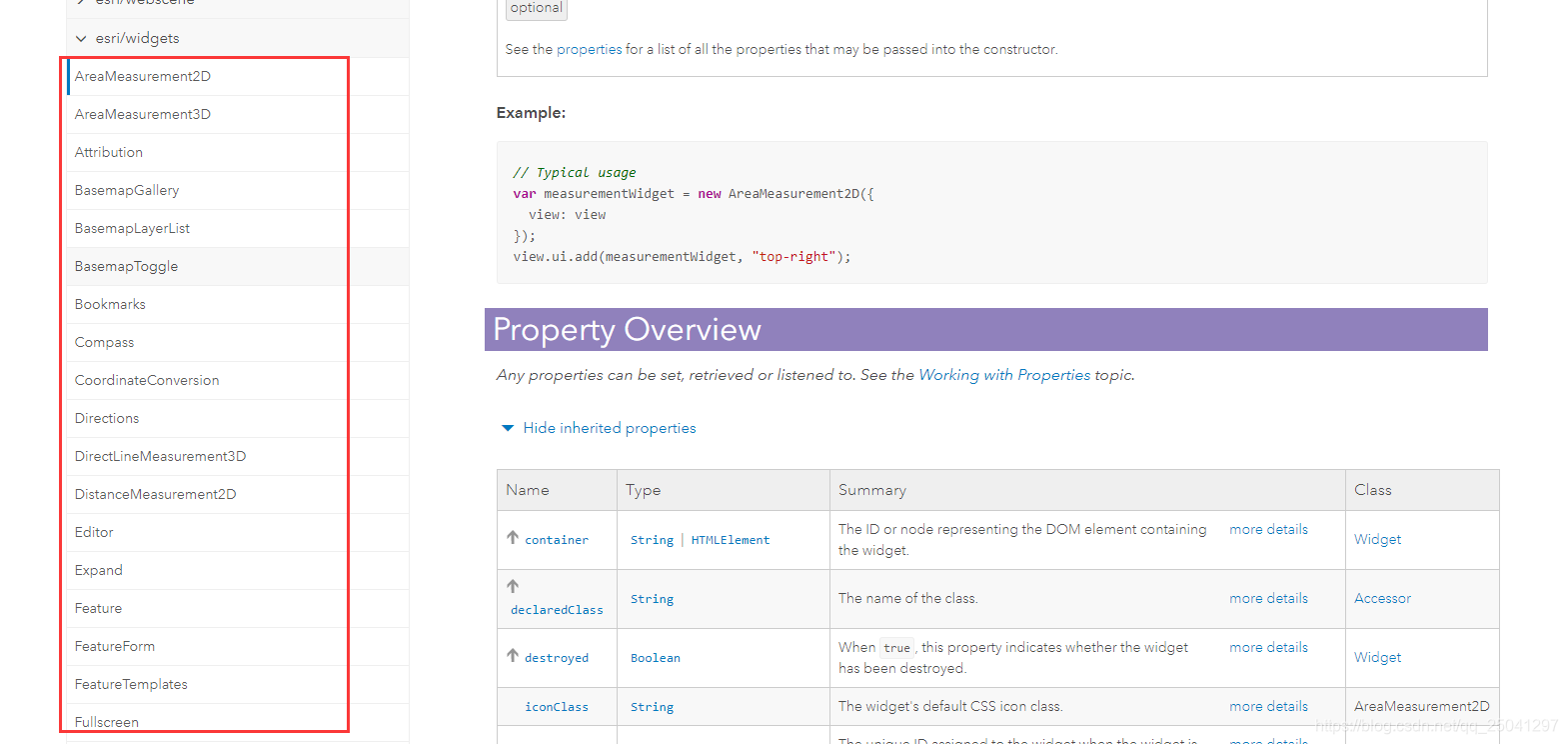Screen dimensions: 1568x744
Task: Select Attribution widget entry
Action: tap(109, 153)
